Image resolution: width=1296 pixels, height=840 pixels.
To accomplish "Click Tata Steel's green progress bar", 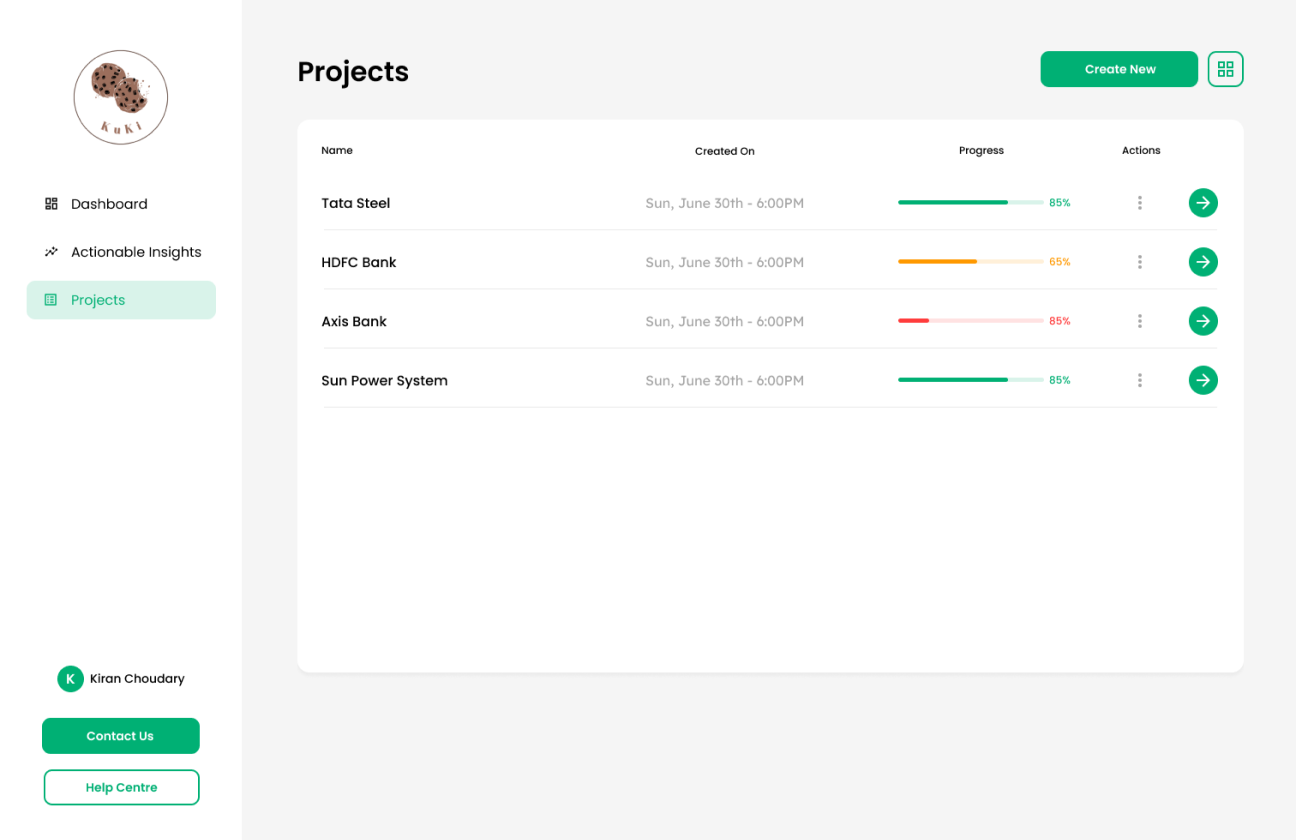I will click(x=971, y=203).
